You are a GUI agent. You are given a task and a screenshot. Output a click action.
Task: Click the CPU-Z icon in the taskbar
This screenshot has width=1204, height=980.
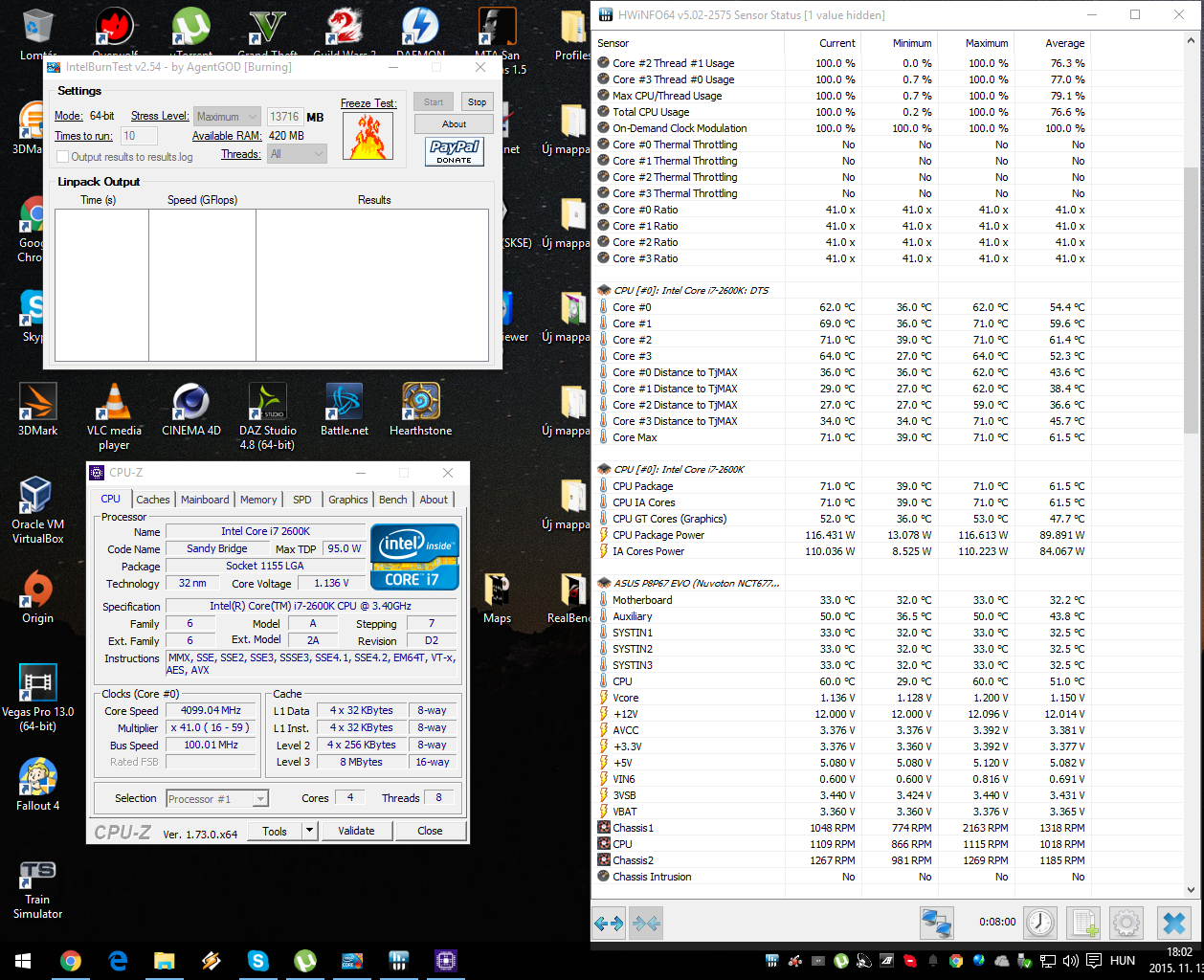[445, 961]
